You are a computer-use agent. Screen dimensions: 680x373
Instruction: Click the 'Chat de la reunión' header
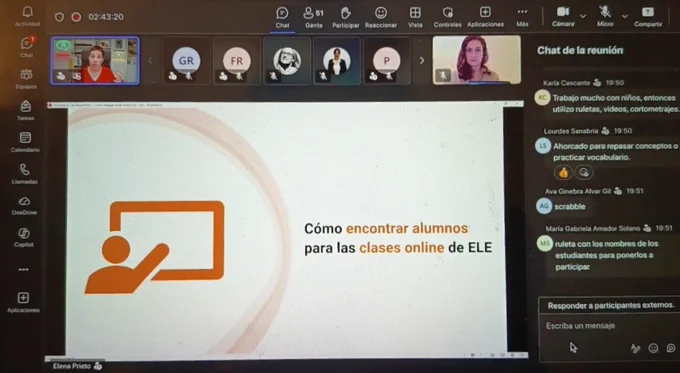(580, 51)
